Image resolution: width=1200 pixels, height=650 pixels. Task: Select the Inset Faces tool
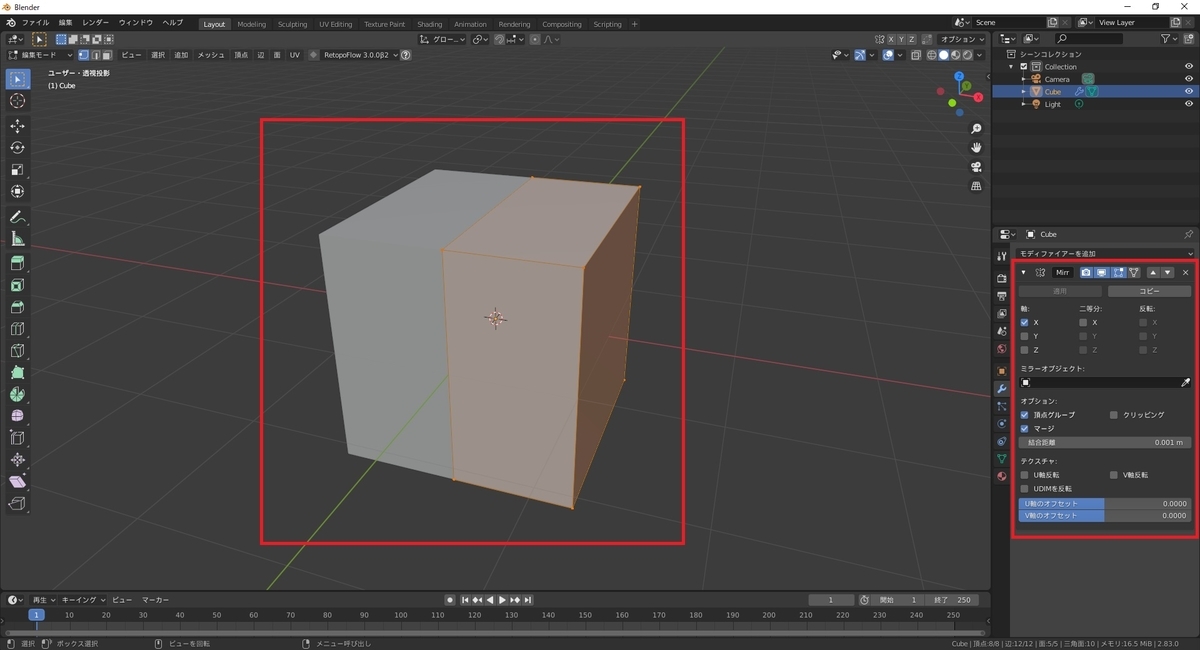tap(17, 285)
